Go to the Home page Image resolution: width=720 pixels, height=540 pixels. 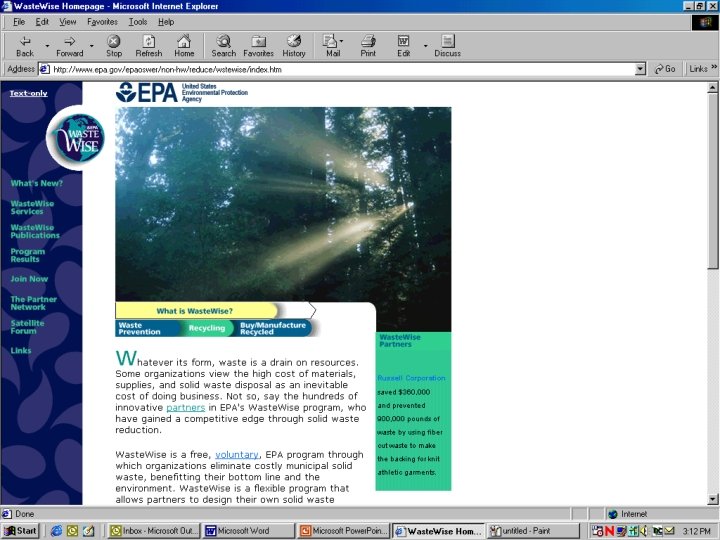pos(184,46)
